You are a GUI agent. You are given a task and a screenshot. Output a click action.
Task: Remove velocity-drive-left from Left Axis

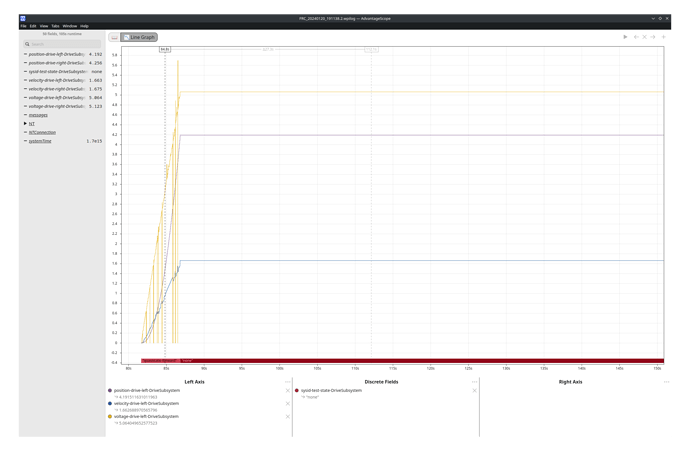tap(288, 404)
